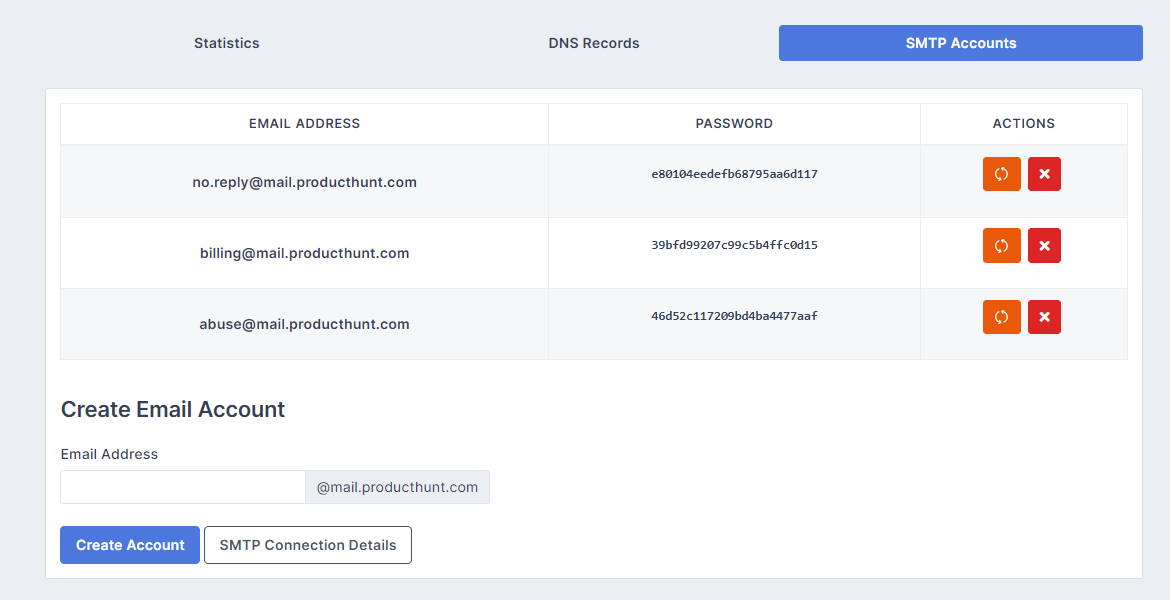Regenerate password for no.reply@mail.producthunt.com

[1001, 174]
